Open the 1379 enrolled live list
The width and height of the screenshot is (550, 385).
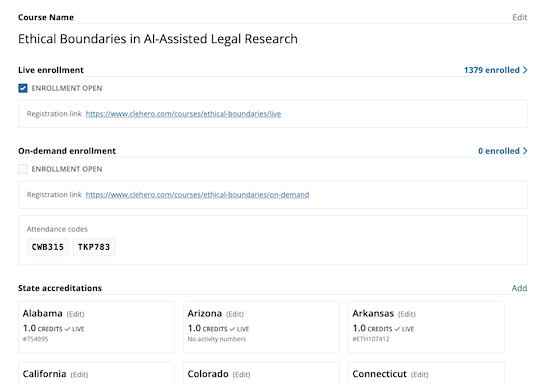pos(495,70)
